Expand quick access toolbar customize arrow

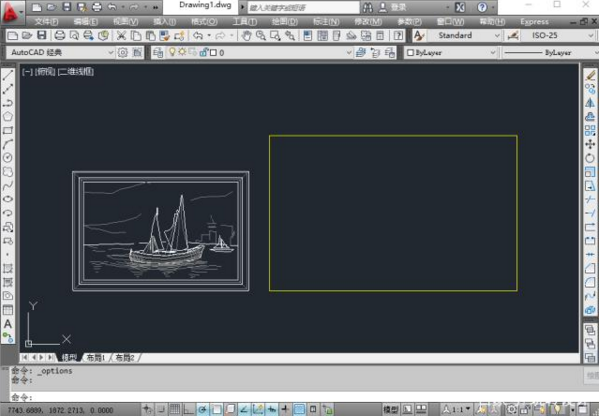pyautogui.click(x=155, y=7)
